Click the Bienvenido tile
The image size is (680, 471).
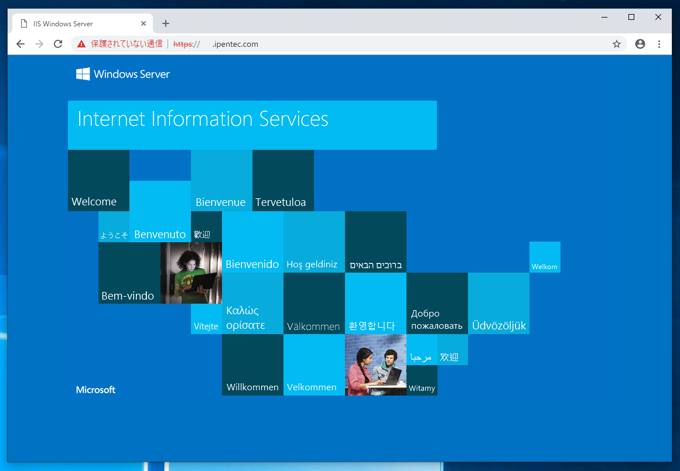coord(252,242)
